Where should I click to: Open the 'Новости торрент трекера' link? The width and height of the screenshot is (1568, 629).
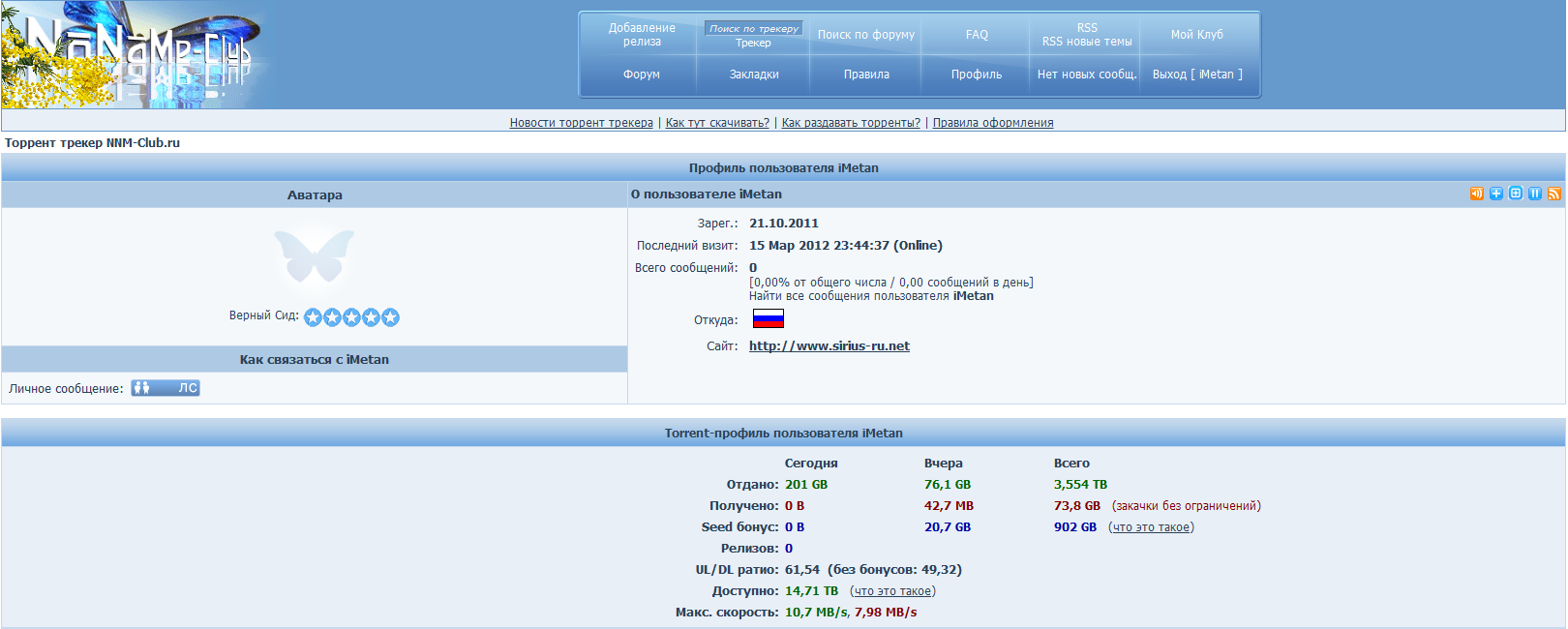click(x=581, y=123)
